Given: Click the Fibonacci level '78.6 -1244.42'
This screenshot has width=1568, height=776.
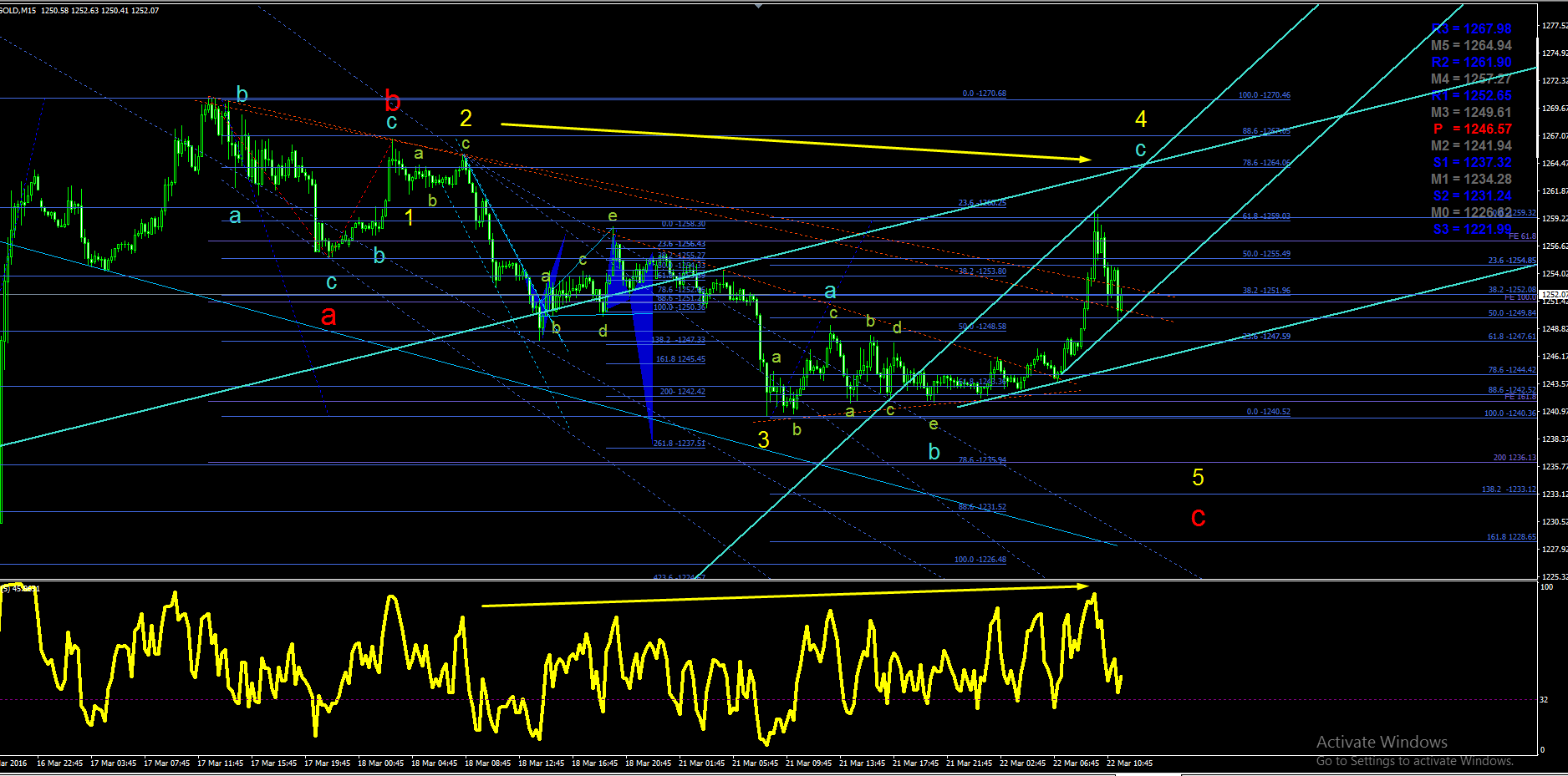Looking at the screenshot, I should point(1512,370).
